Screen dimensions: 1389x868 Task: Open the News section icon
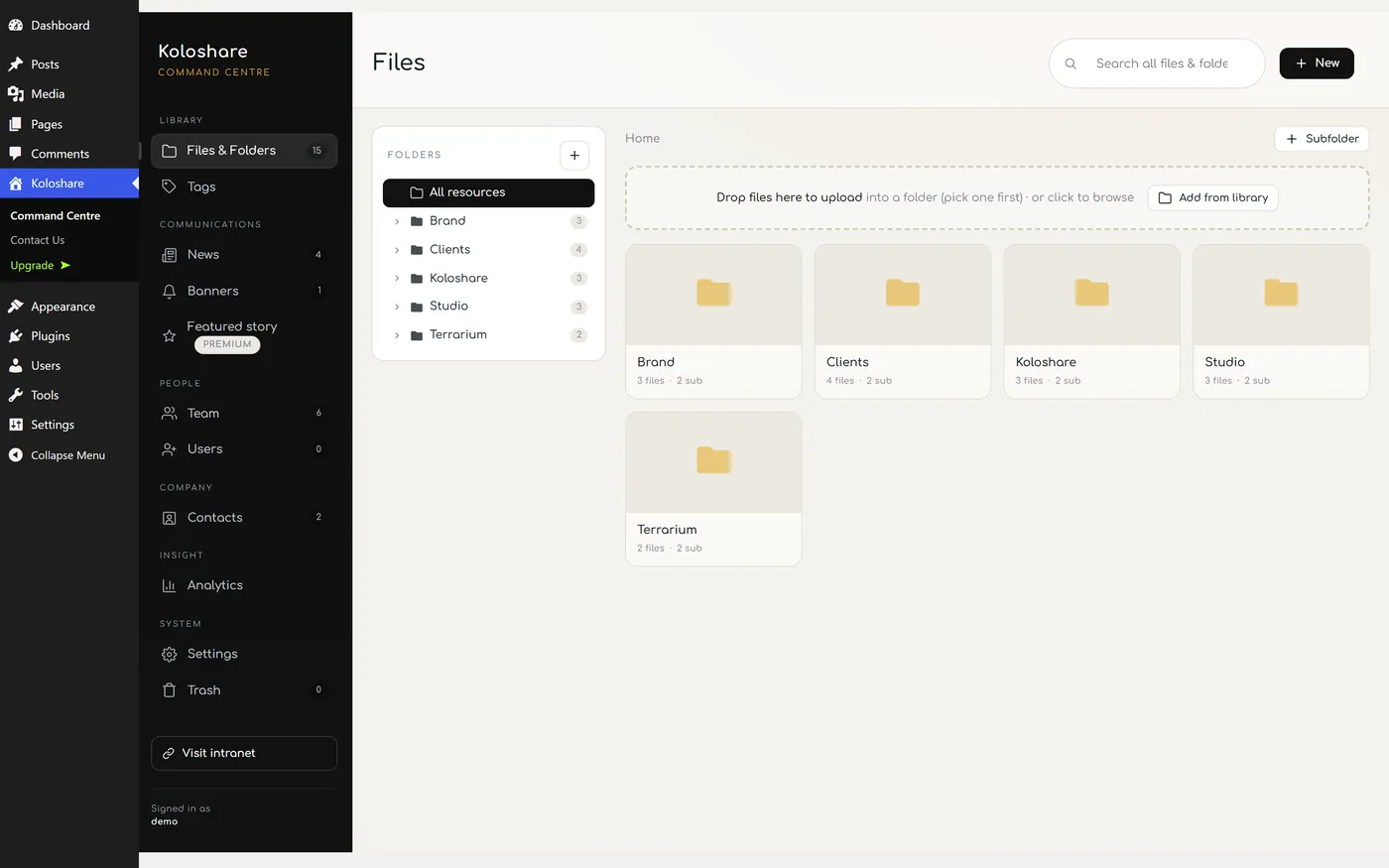(169, 255)
